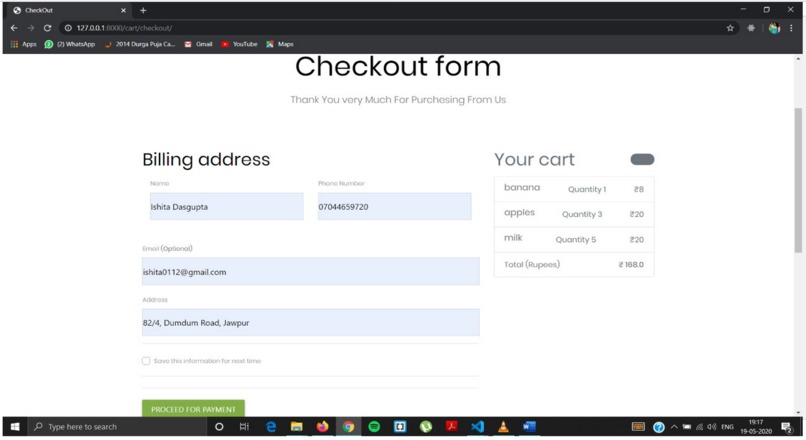This screenshot has height=440, width=806.
Task: Reload the checkout page
Action: (47, 28)
